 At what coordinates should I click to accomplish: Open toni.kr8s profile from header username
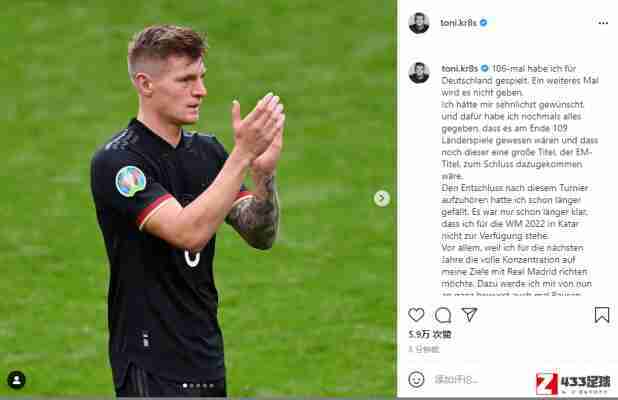pos(458,23)
